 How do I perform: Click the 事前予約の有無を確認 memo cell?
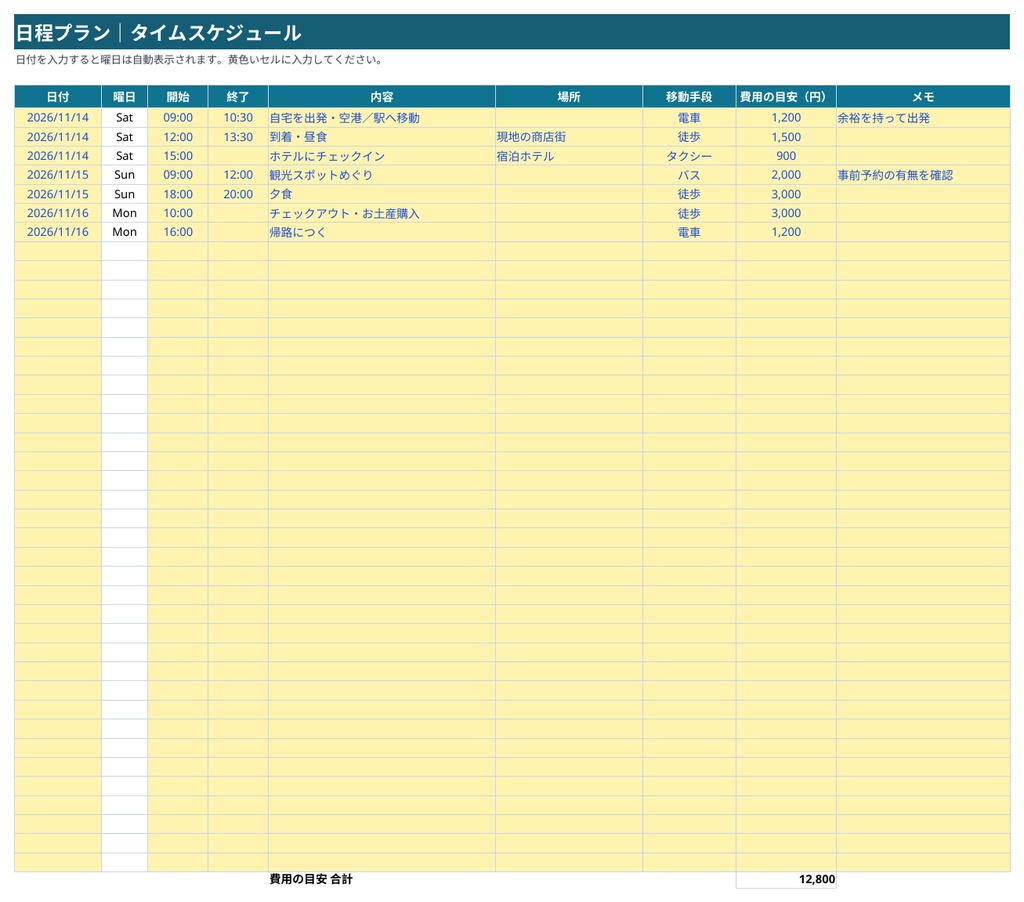click(x=923, y=175)
